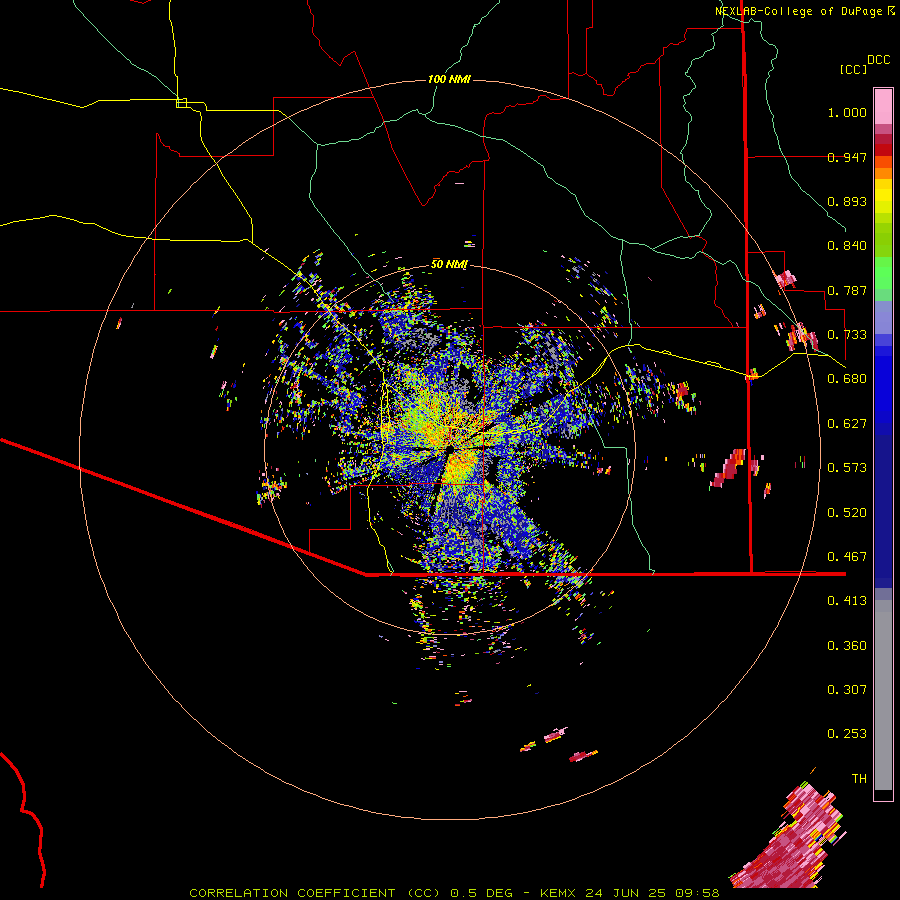Click the bright green color bar segment
This screenshot has width=900, height=900.
(x=883, y=274)
